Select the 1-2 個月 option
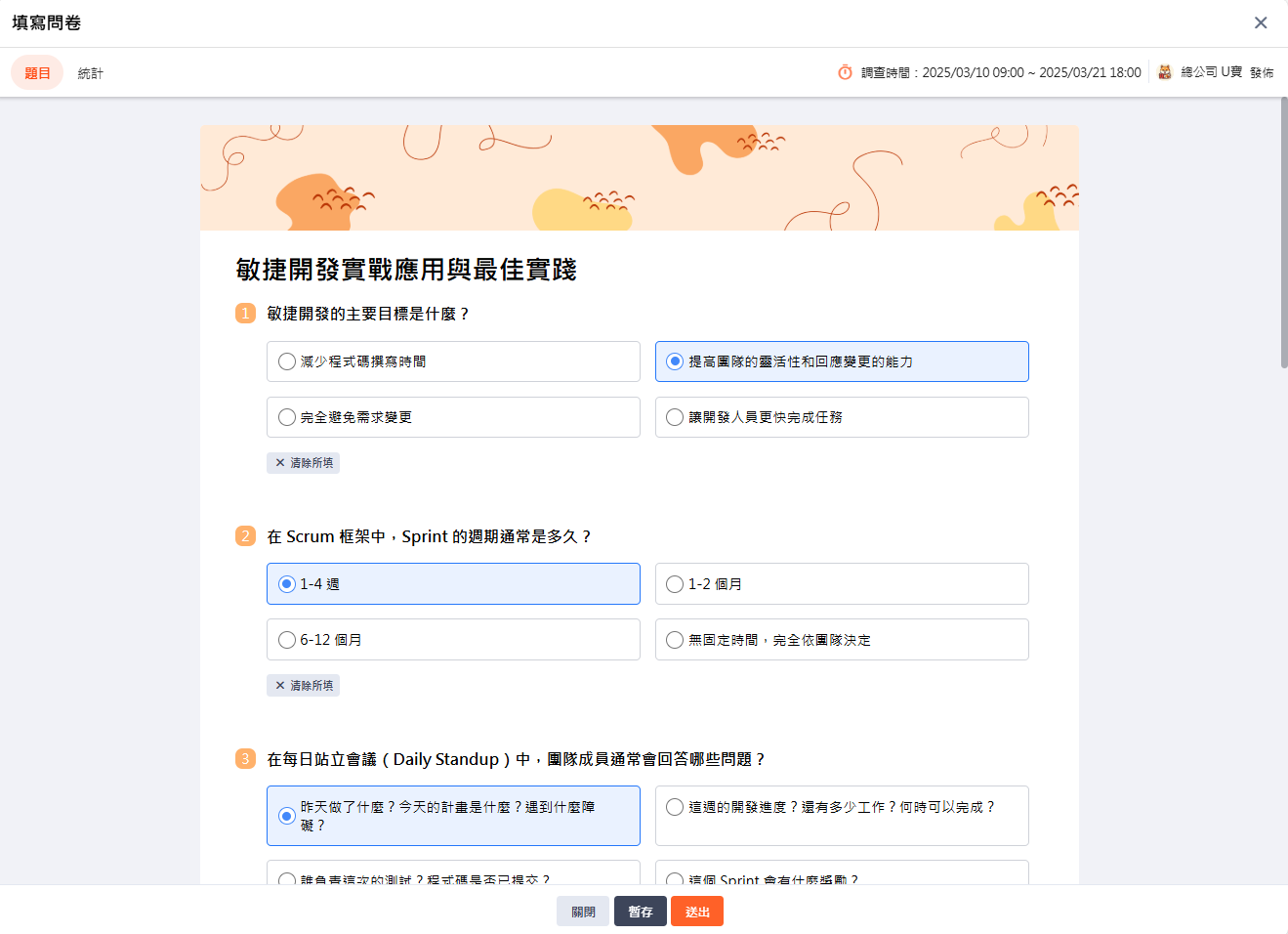This screenshot has width=1288, height=934. click(x=842, y=584)
